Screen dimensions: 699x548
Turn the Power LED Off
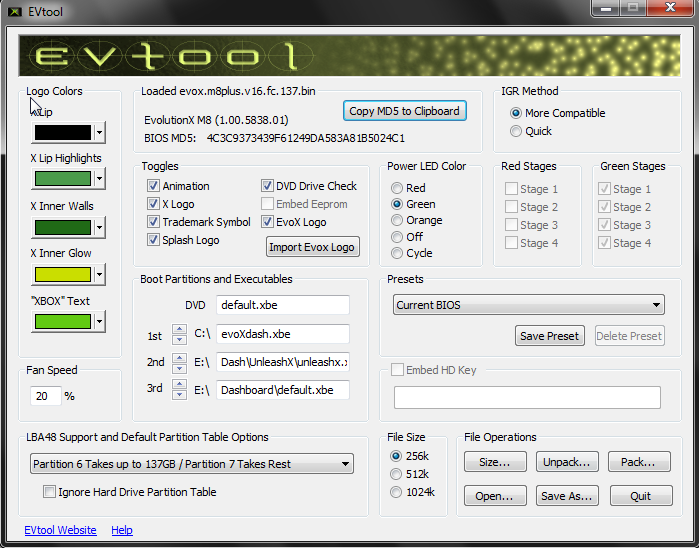coord(397,237)
